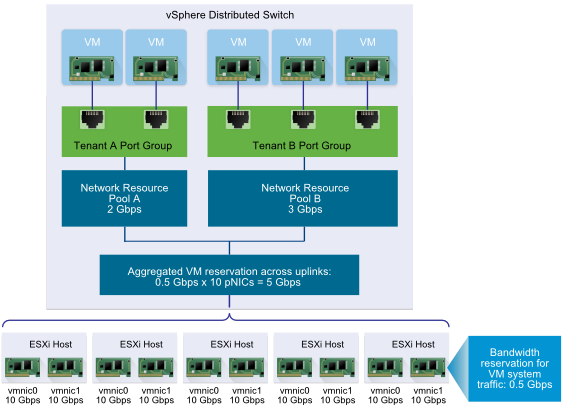This screenshot has width=563, height=413.
Task: Select the vmnic1 card of the fourth ESXi Host
Action: 337,367
